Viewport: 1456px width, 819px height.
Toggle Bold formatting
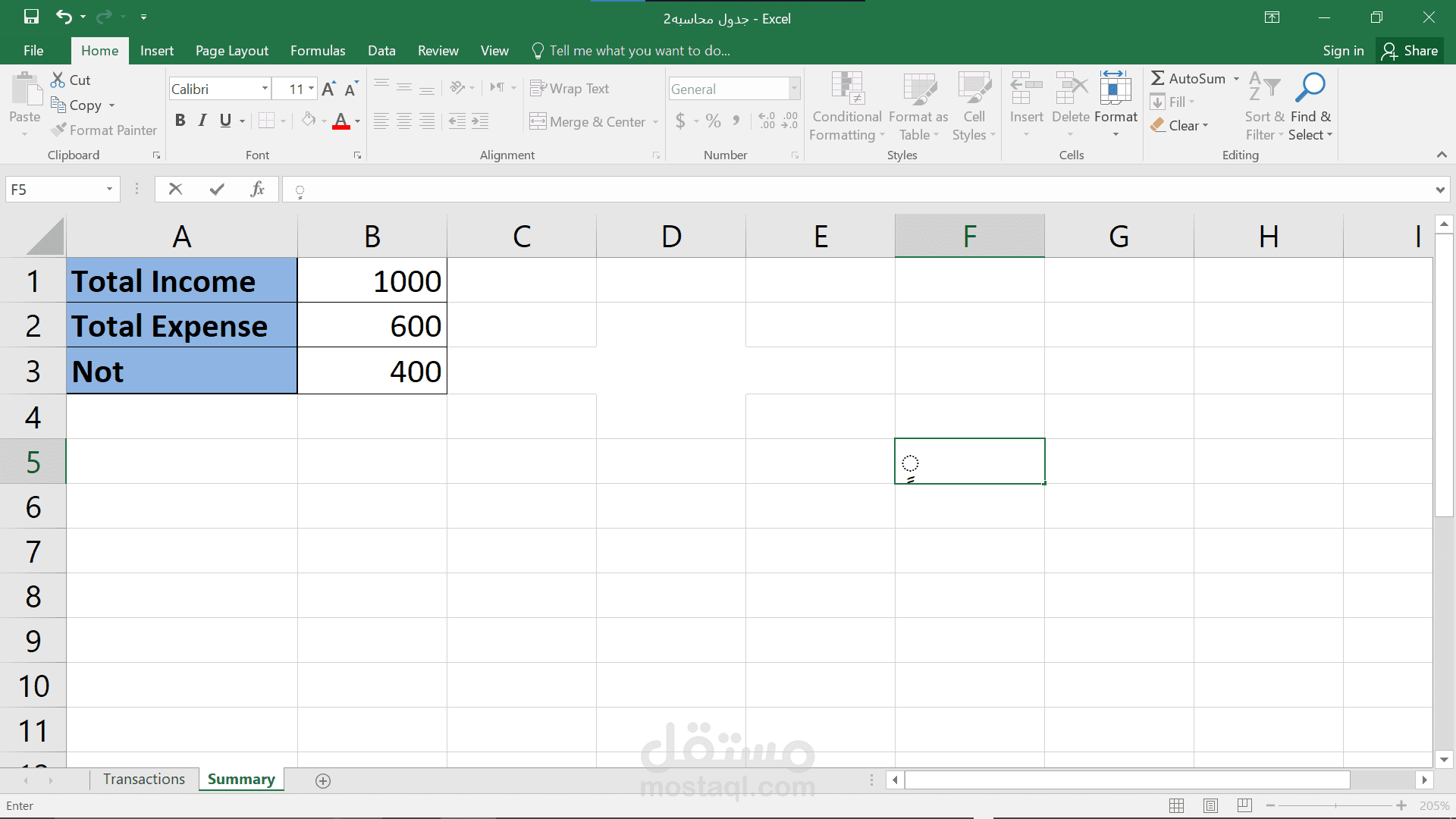[180, 121]
